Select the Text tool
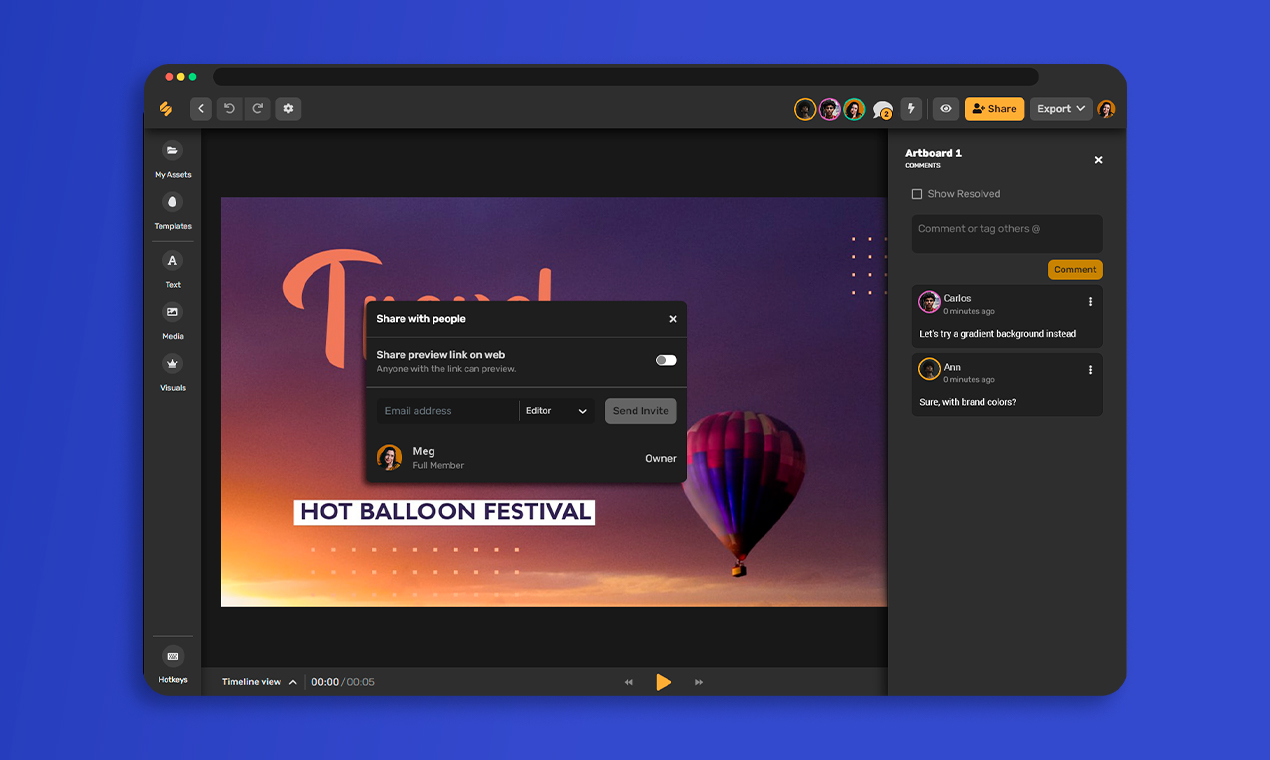The width and height of the screenshot is (1270, 760). 172,261
